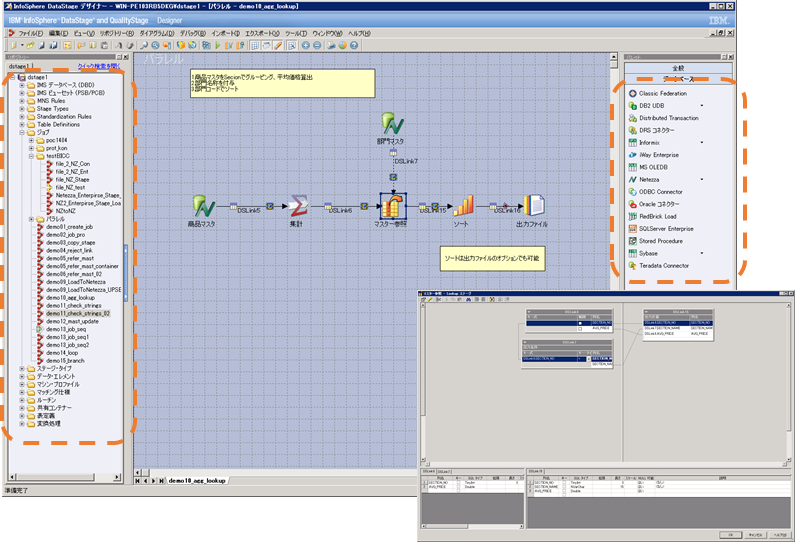Click the DSLink7 link label on canvas
Screen dimensions: 795x542
pos(406,161)
